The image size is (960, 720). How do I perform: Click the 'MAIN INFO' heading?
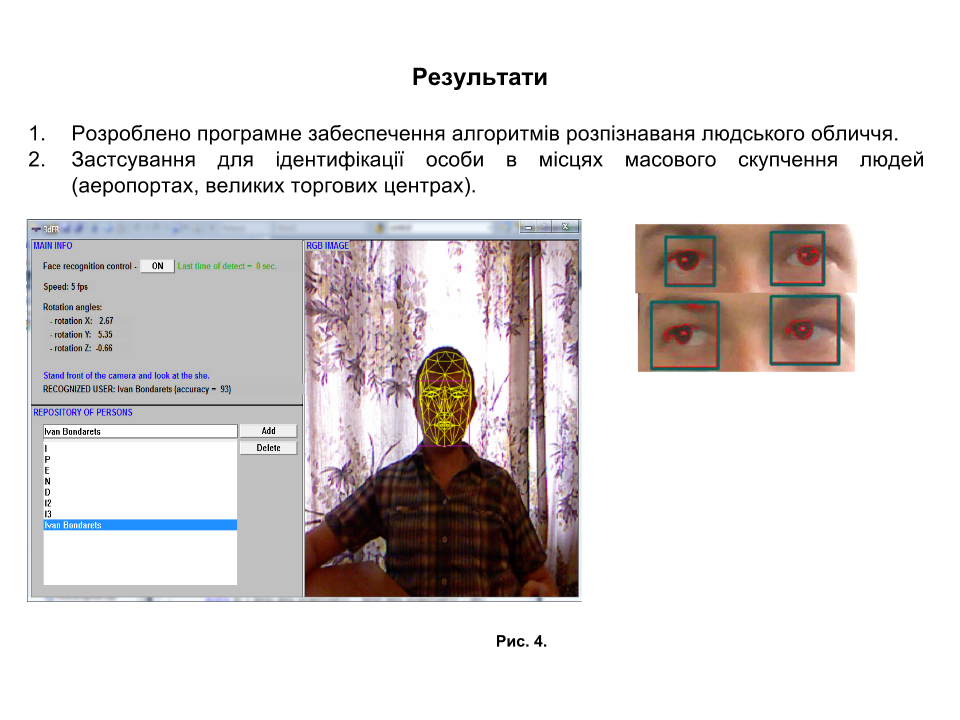point(53,246)
